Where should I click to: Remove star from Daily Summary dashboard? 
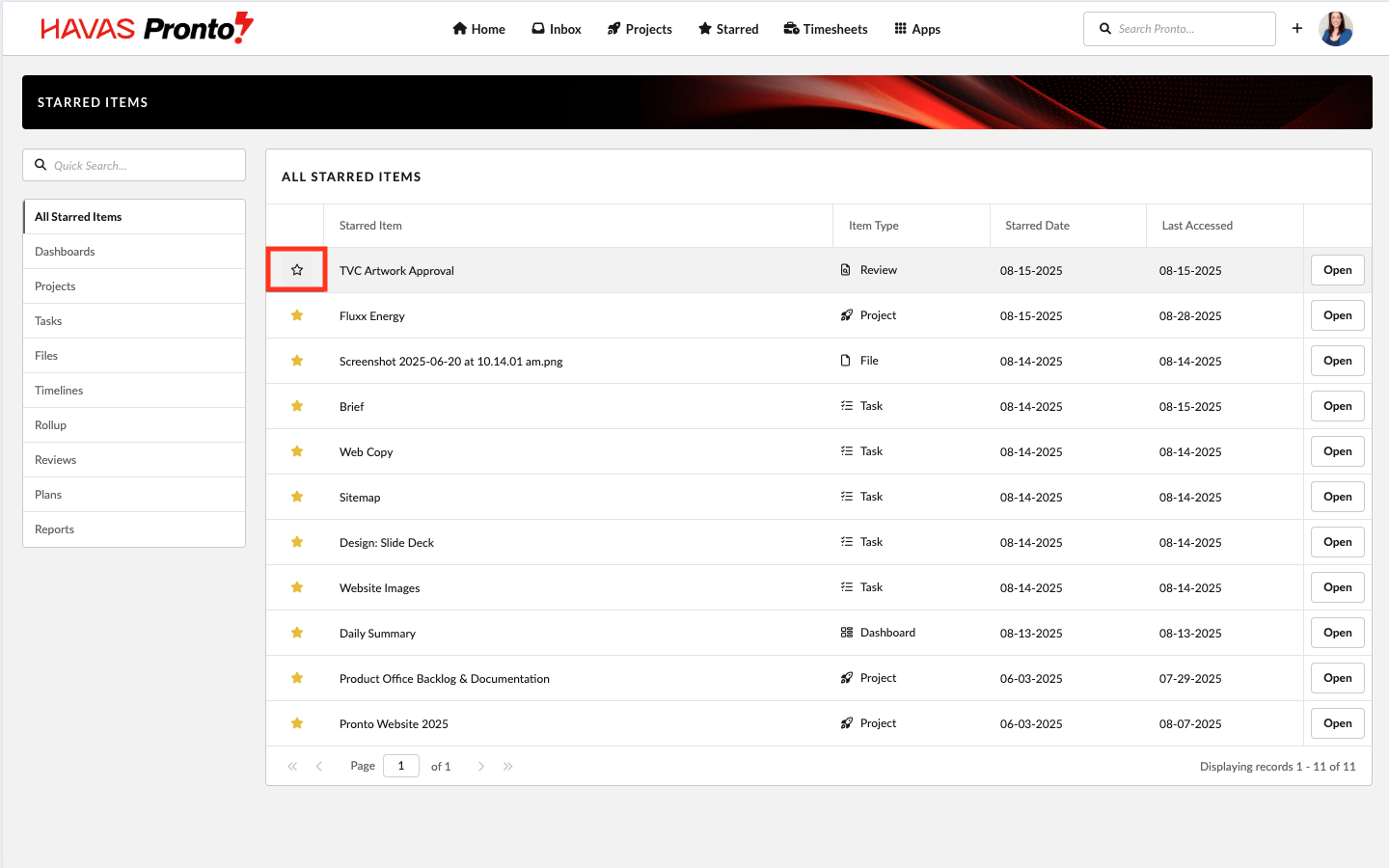tap(297, 633)
